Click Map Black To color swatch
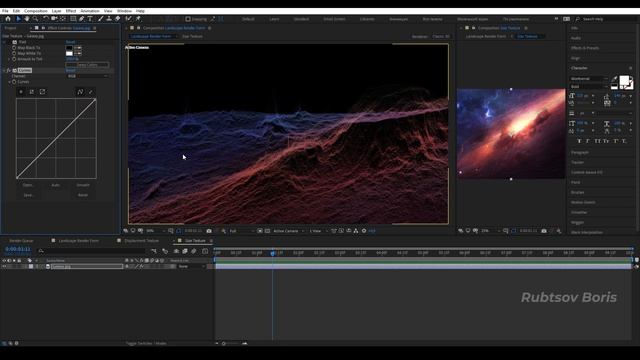640x360 pixels. coord(69,48)
